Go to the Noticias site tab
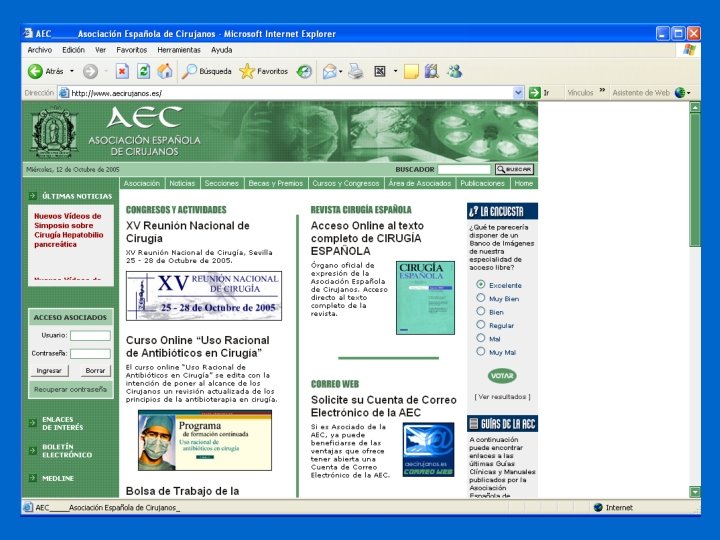 (182, 183)
